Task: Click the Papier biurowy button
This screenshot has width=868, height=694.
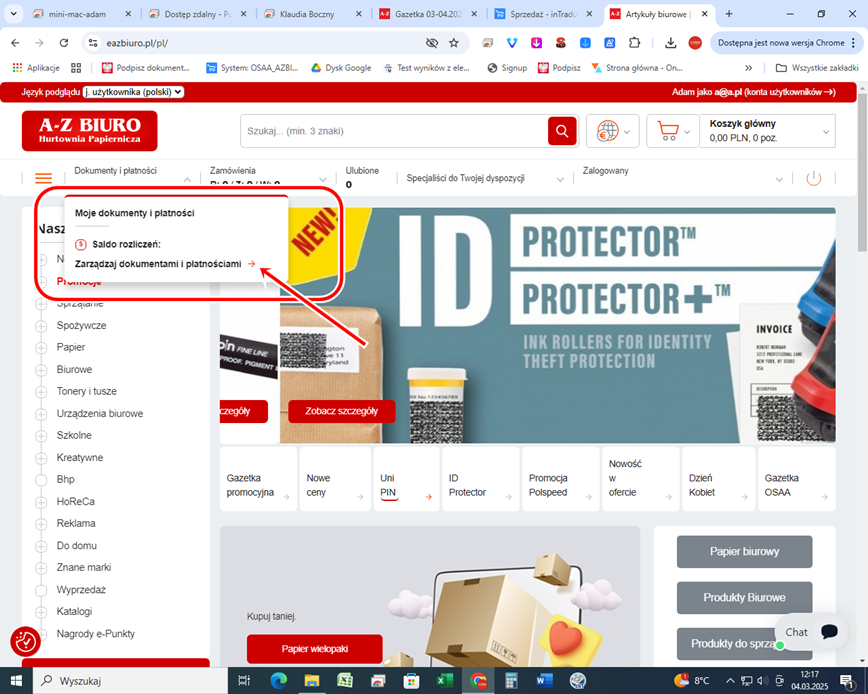Action: pyautogui.click(x=745, y=551)
